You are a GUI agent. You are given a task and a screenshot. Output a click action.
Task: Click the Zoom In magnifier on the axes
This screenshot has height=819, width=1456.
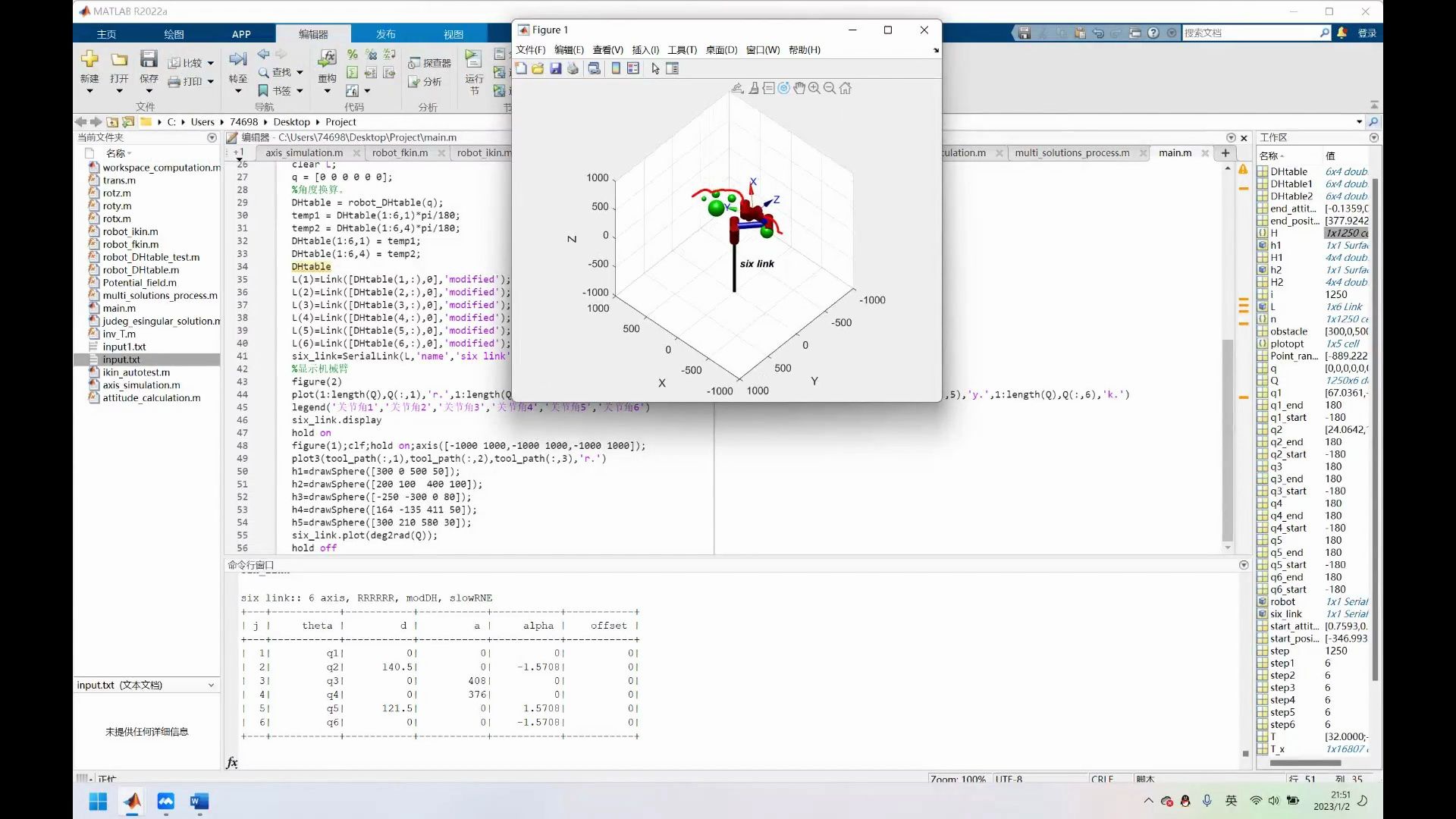coord(814,88)
